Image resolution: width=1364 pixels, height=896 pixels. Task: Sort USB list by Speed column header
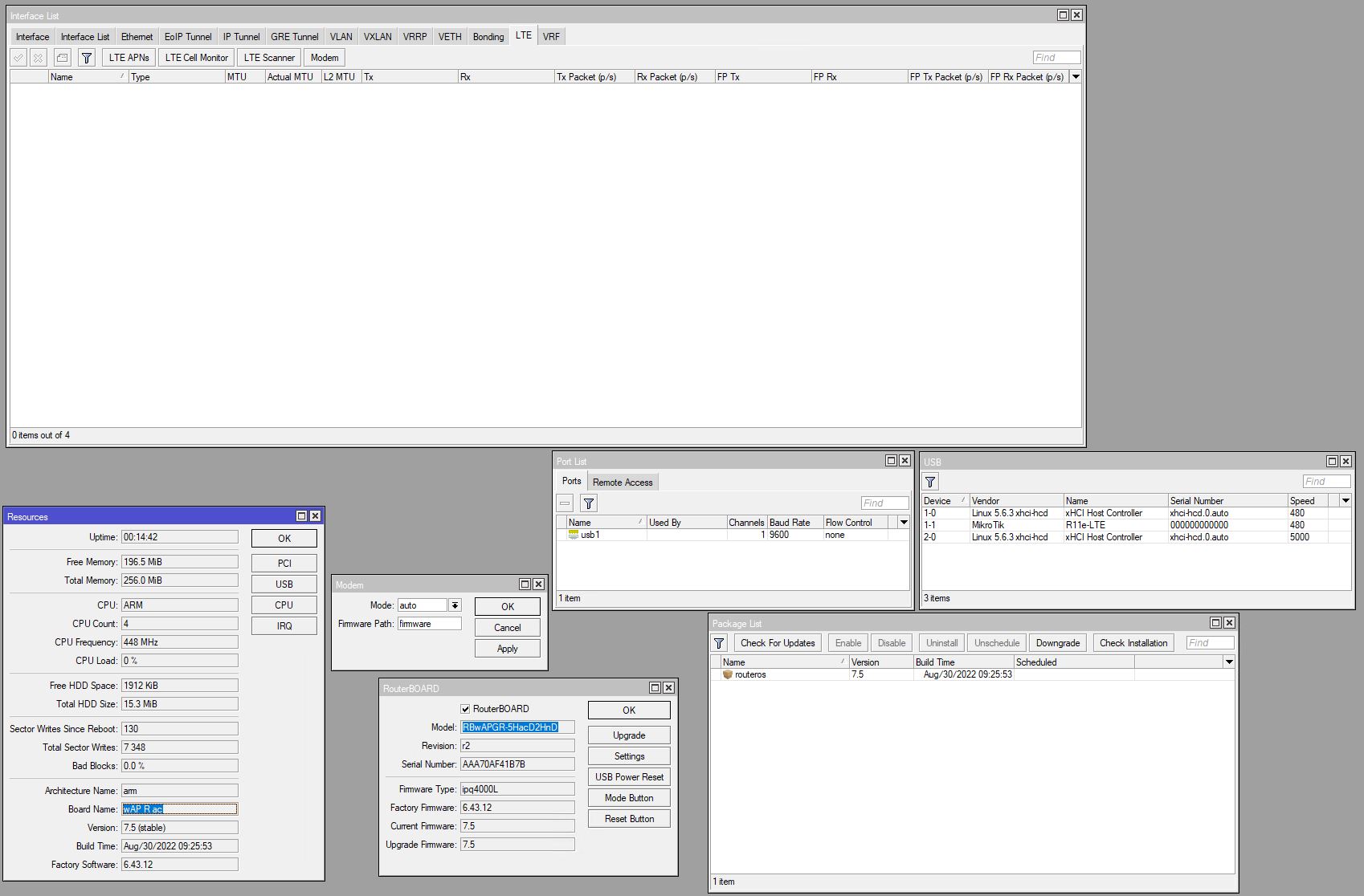click(x=1308, y=501)
